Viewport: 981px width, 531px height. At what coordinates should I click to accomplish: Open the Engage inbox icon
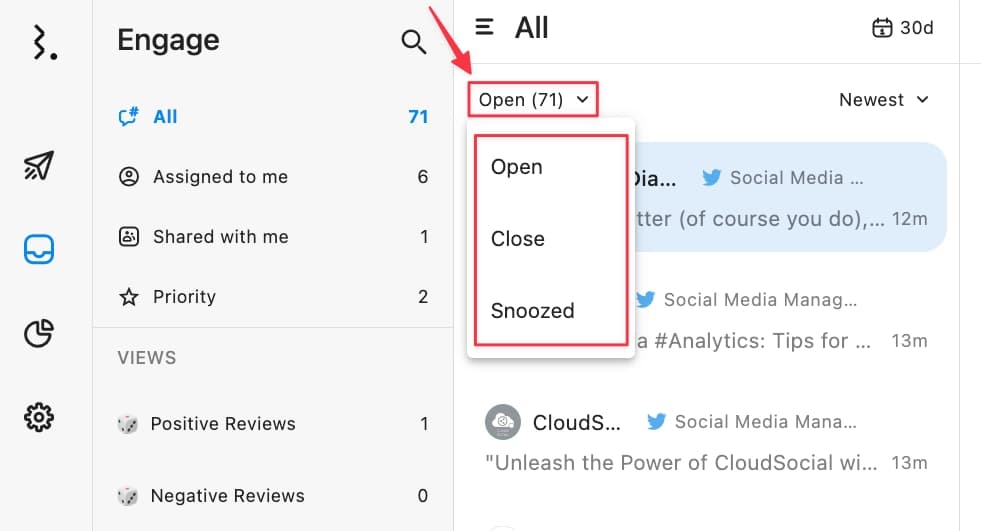click(x=39, y=250)
